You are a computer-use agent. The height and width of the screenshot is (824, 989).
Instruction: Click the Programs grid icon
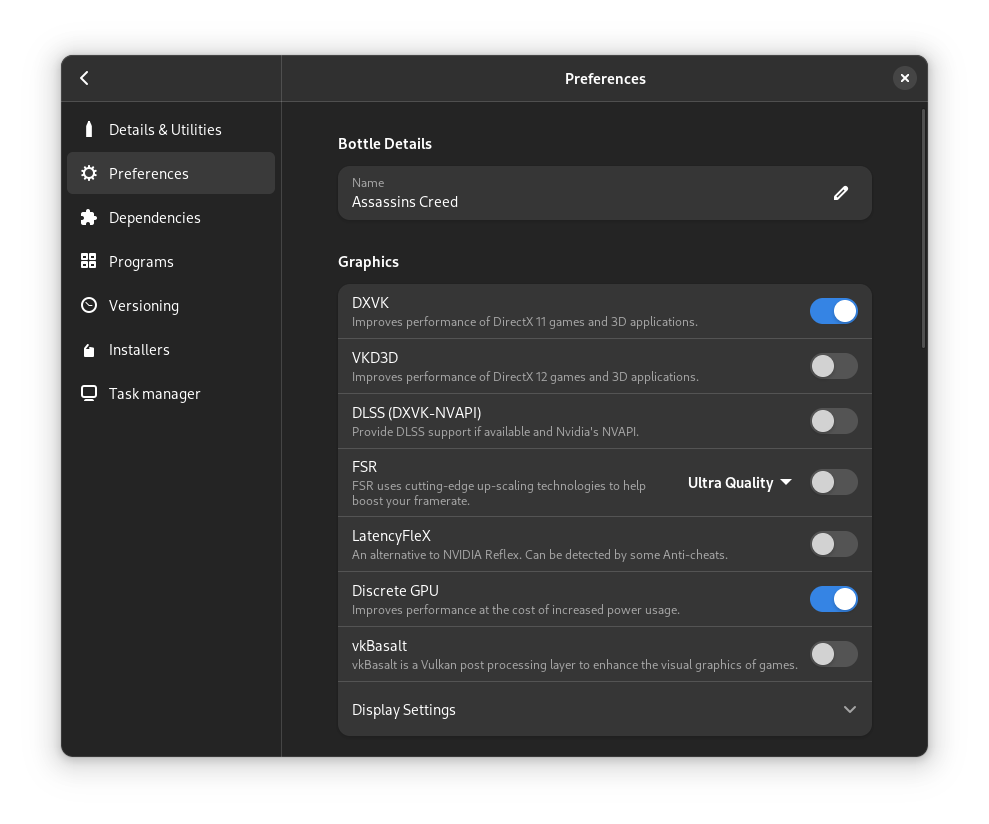[88, 261]
